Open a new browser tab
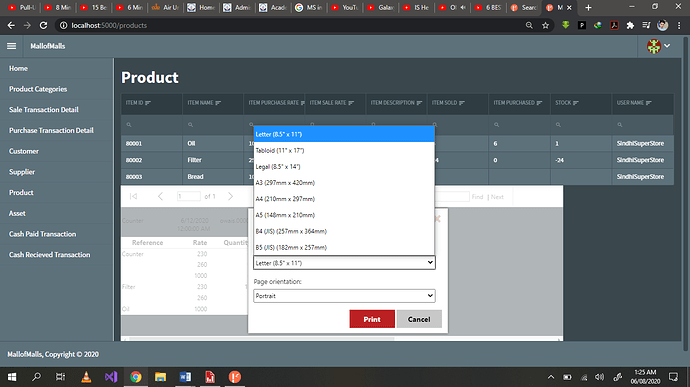690x387 pixels. 588,7
